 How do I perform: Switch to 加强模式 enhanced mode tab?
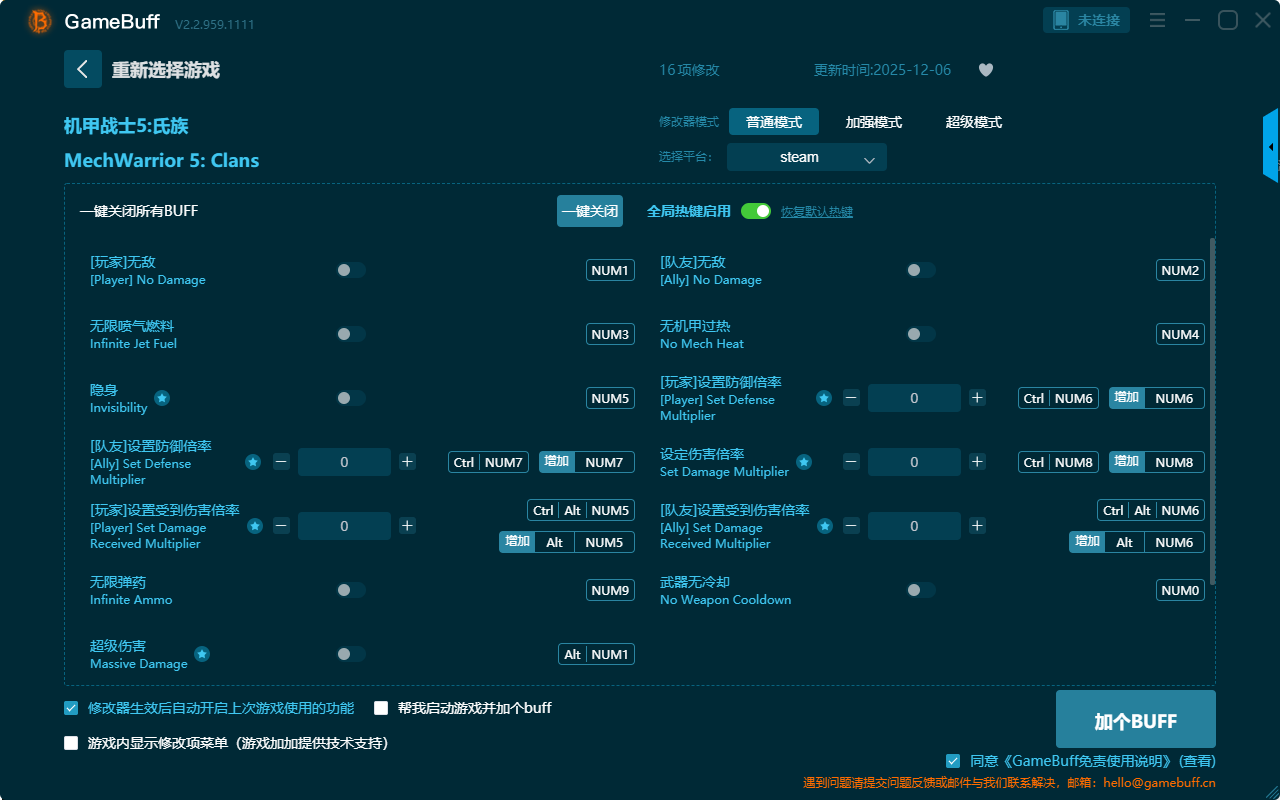pos(873,122)
